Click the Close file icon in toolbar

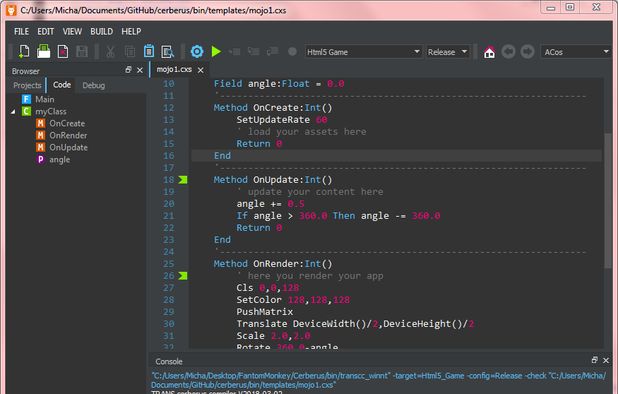[x=63, y=52]
